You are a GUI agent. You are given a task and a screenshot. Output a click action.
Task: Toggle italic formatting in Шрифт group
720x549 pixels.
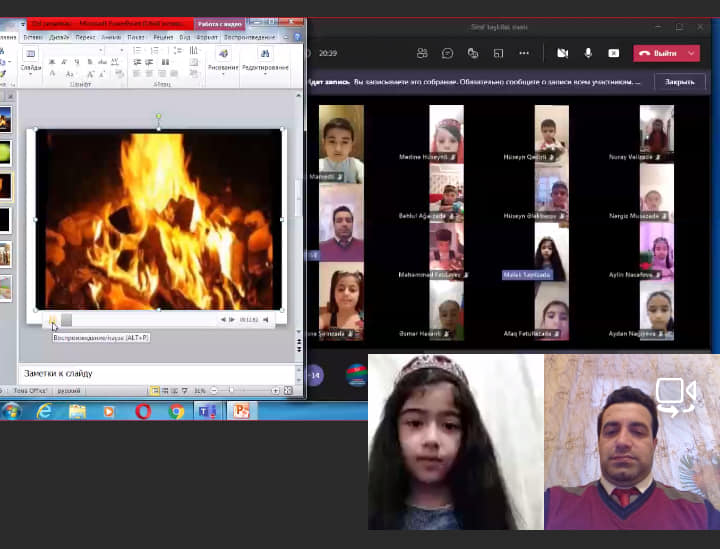(x=64, y=62)
